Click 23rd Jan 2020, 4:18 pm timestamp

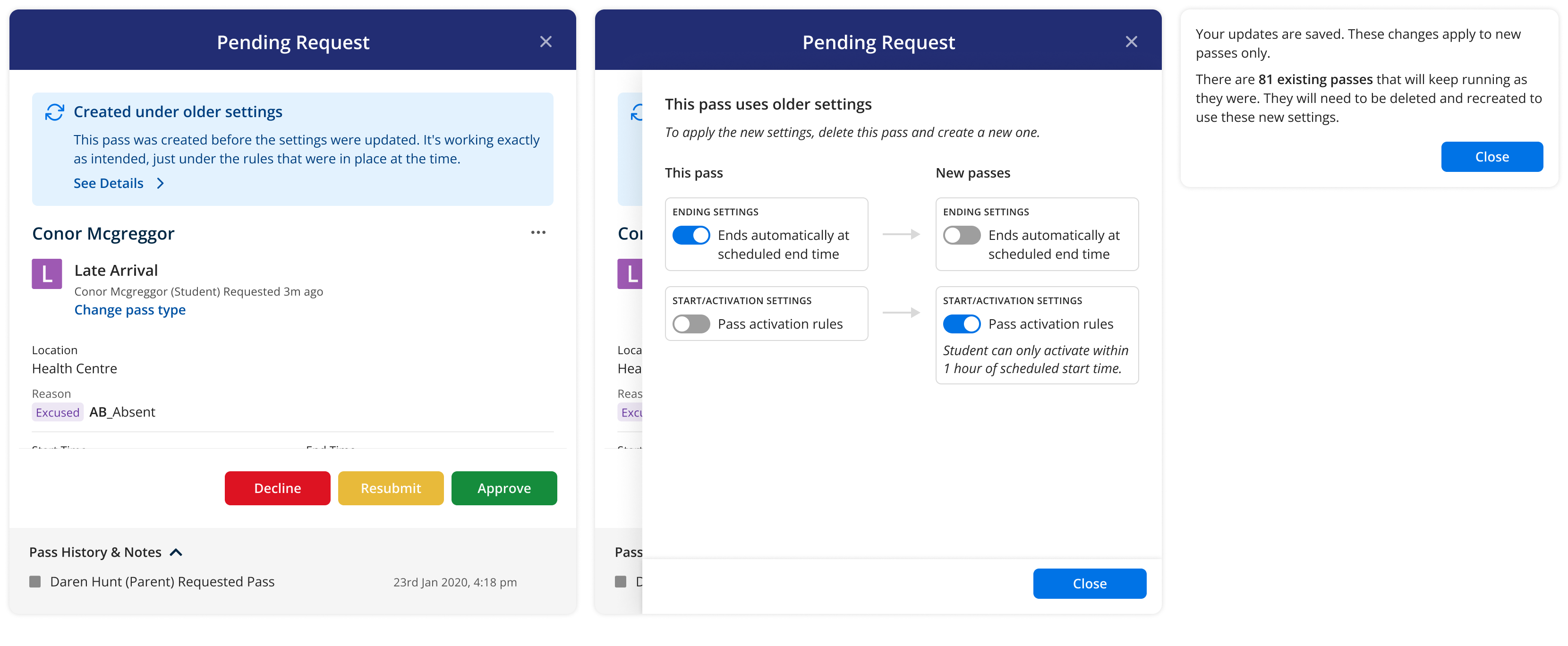455,582
